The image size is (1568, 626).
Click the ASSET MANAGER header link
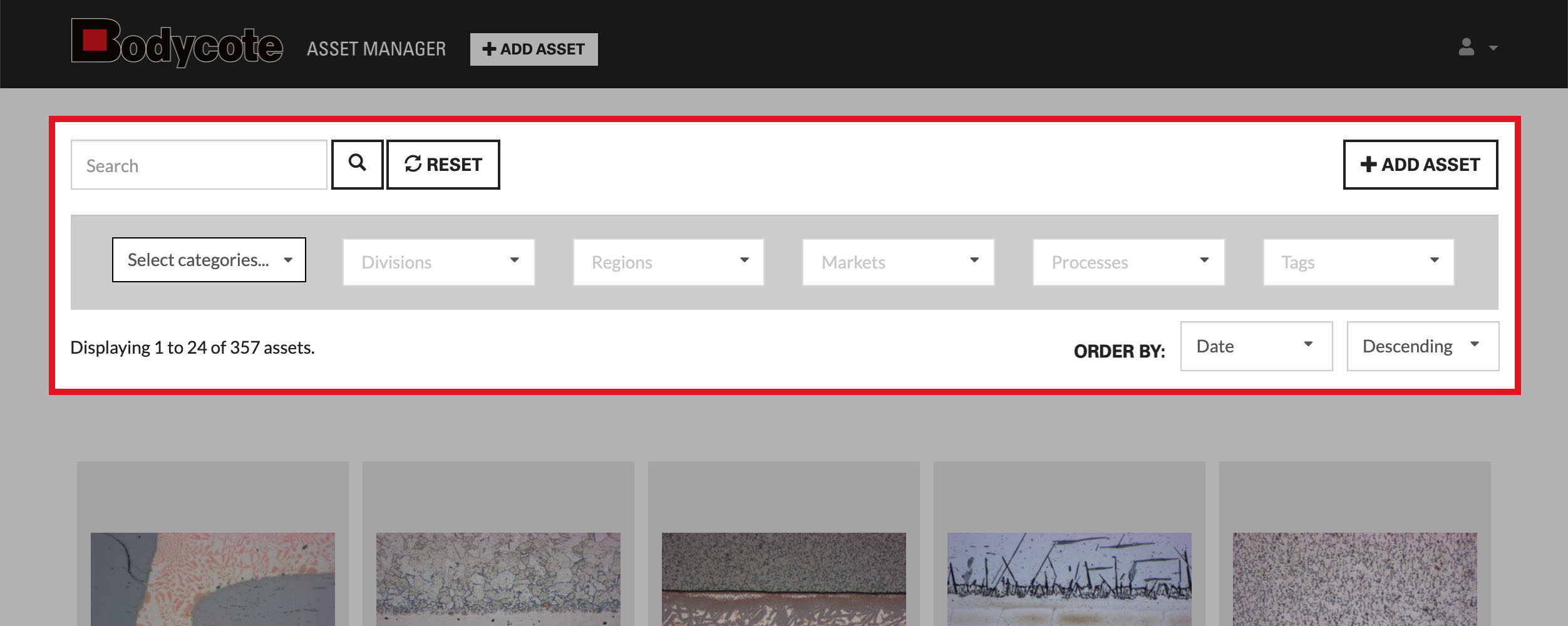pos(376,49)
